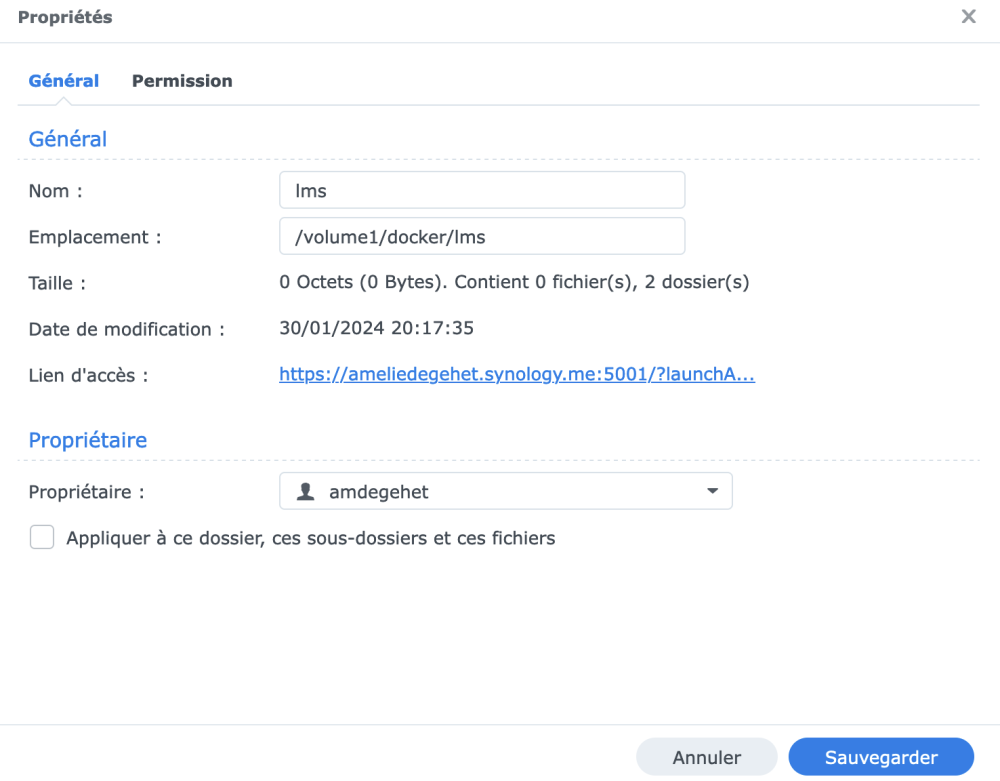Switch to the Permission tab

click(x=182, y=81)
